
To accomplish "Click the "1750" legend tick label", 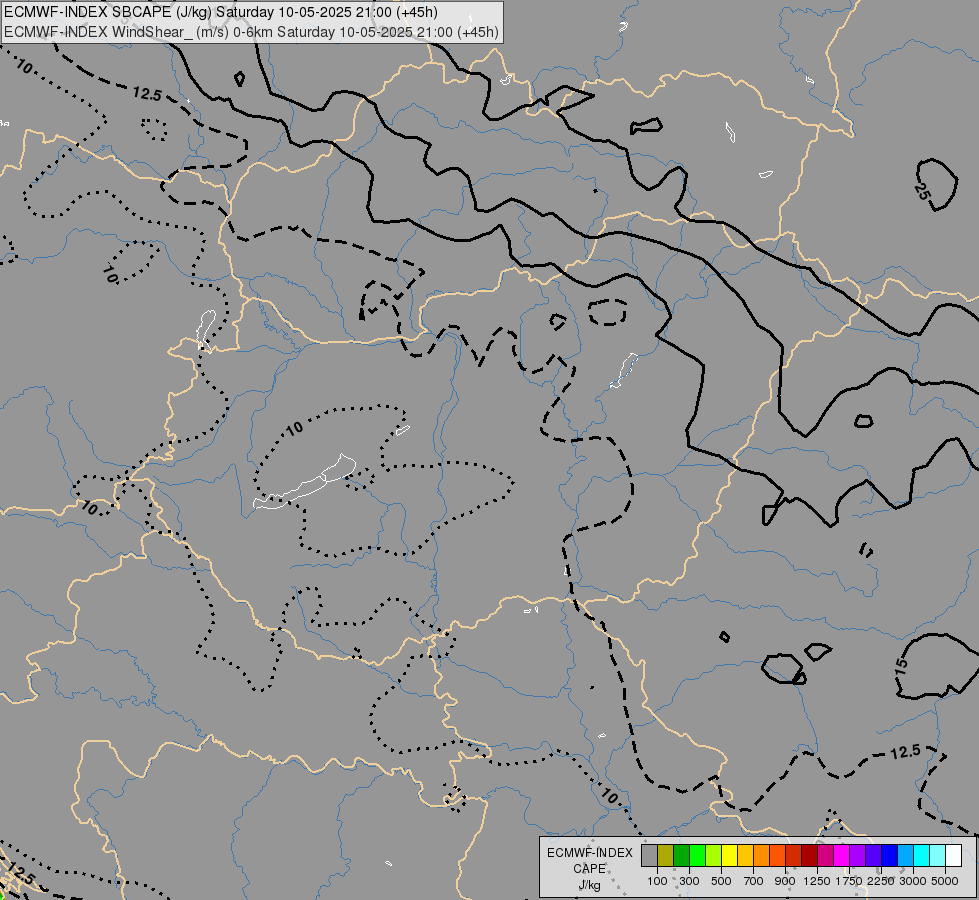I will point(849,881).
